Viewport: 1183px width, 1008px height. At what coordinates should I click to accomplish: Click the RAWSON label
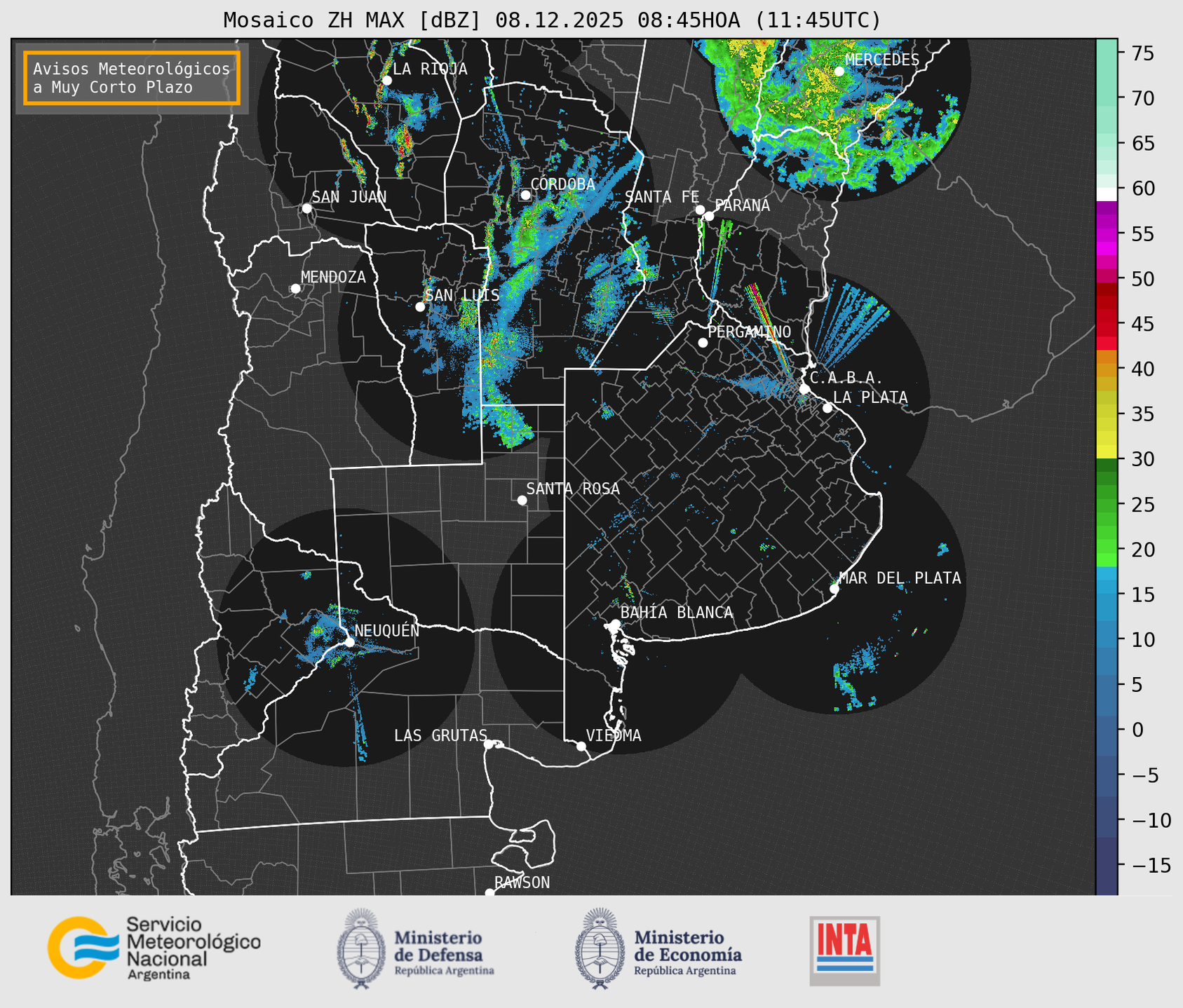click(522, 883)
